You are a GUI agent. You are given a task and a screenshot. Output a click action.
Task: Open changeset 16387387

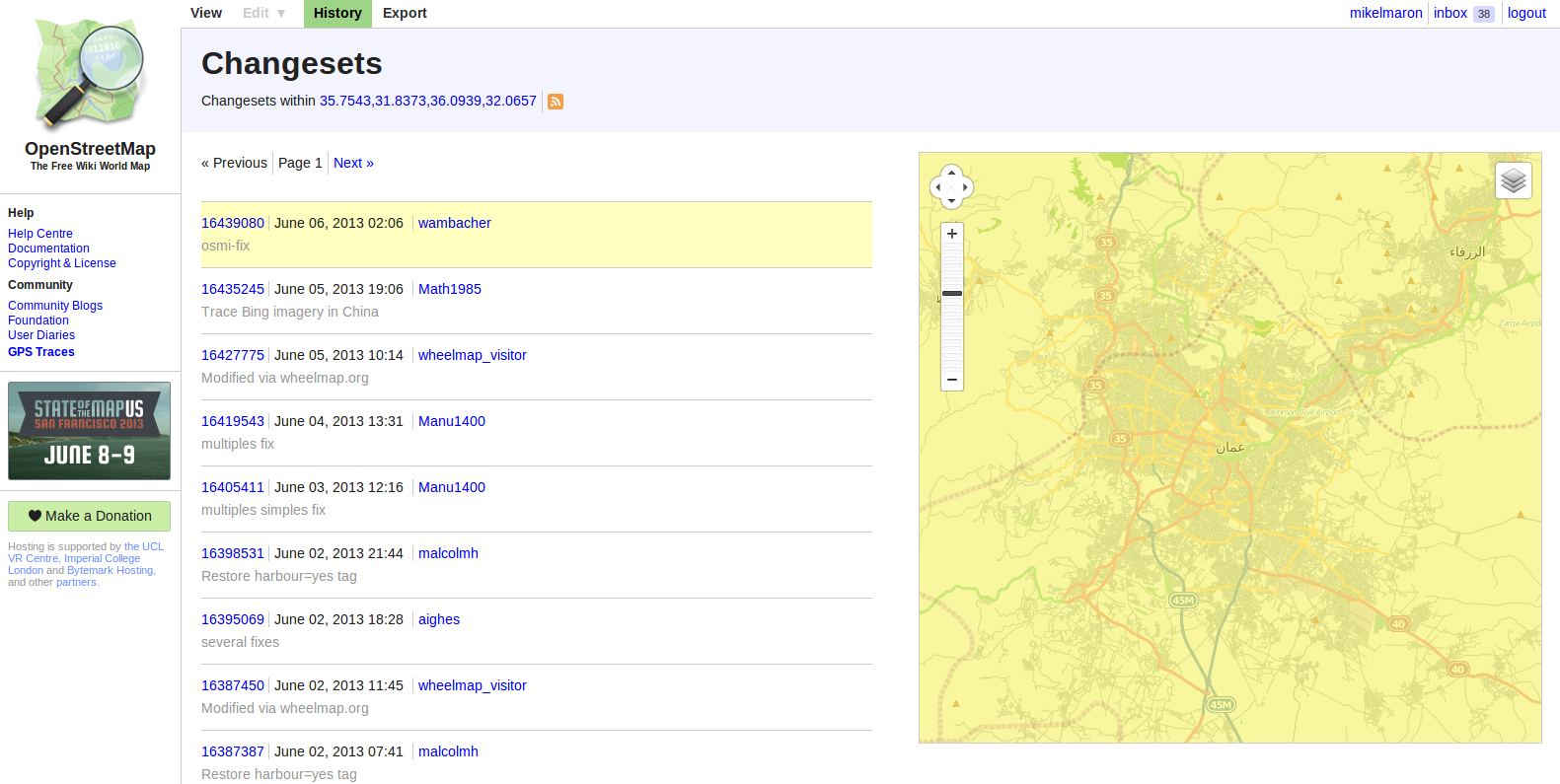coord(233,751)
